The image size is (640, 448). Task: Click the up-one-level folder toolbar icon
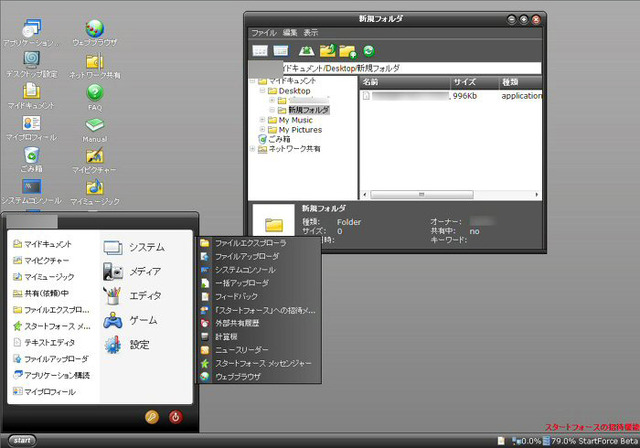pyautogui.click(x=328, y=50)
